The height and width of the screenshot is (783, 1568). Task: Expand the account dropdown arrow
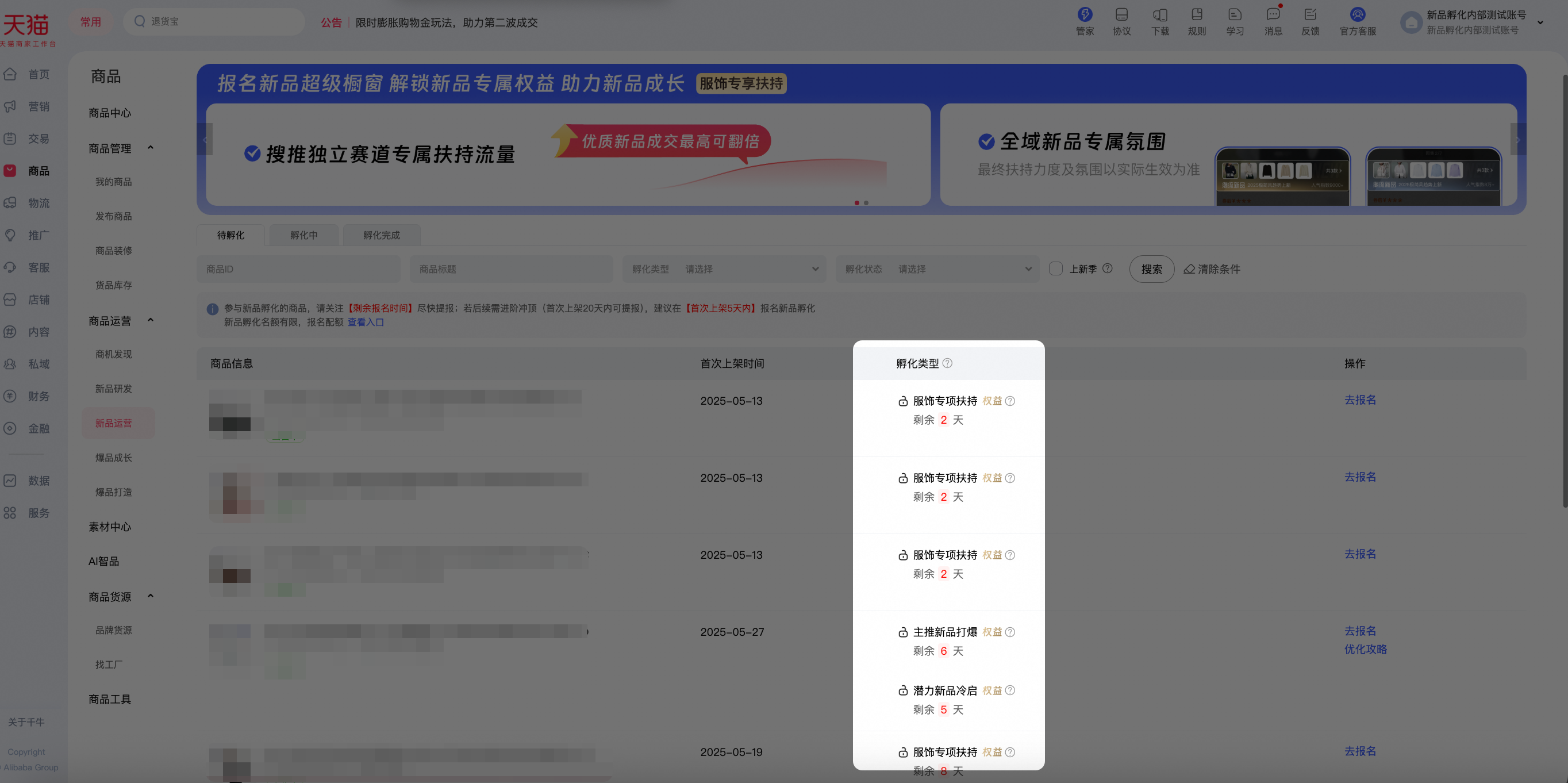(1540, 22)
